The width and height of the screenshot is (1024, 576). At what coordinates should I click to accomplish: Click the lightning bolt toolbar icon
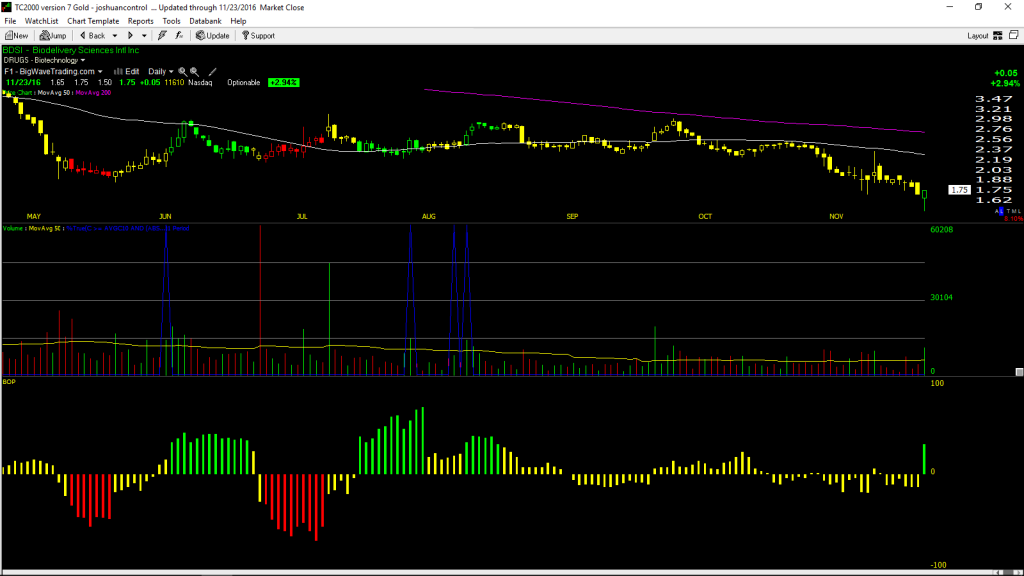(x=162, y=36)
